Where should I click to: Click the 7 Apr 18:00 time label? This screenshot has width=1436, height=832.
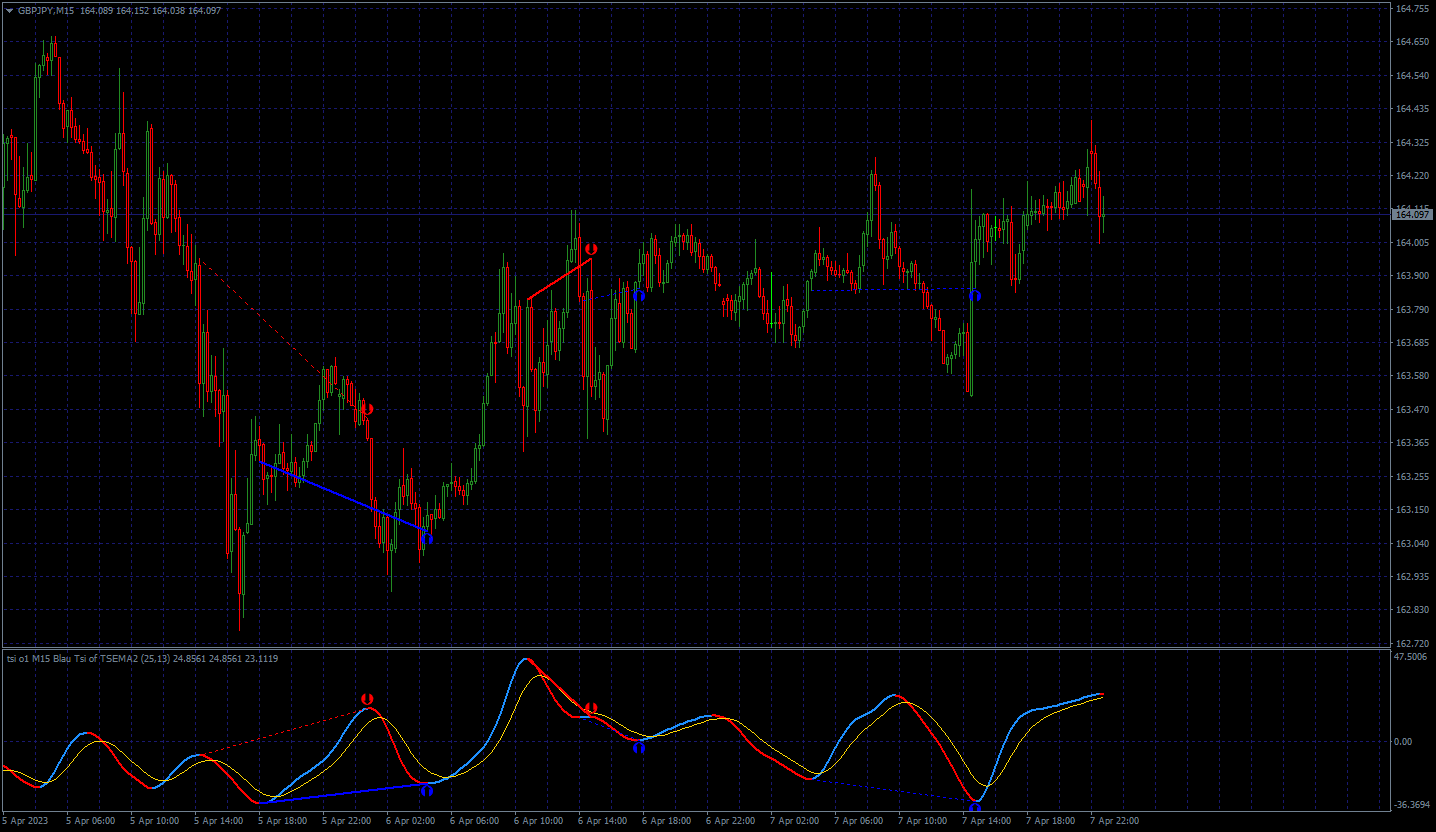pos(1050,821)
